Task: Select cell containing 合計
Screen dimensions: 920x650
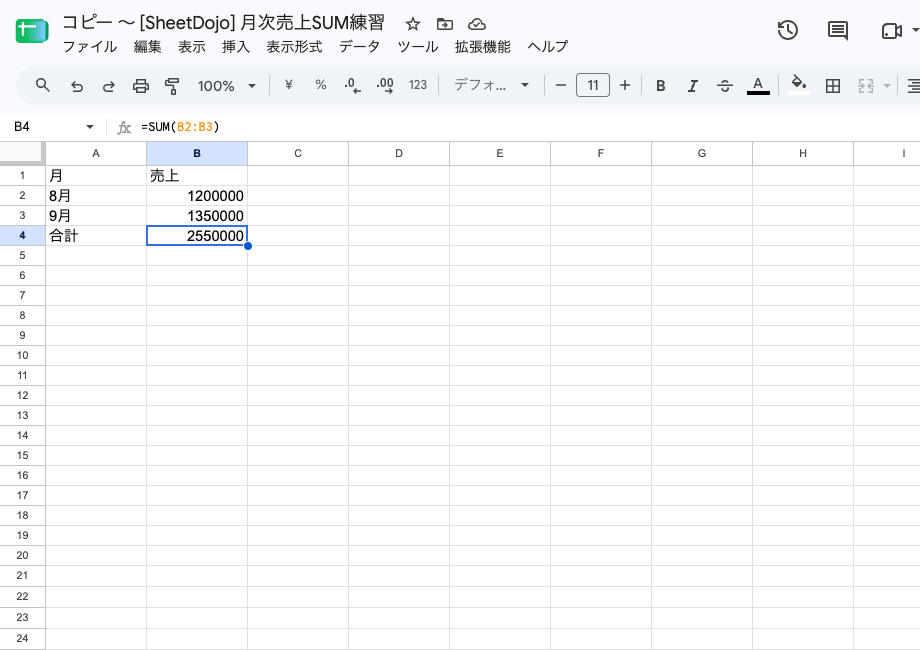Action: tap(96, 235)
